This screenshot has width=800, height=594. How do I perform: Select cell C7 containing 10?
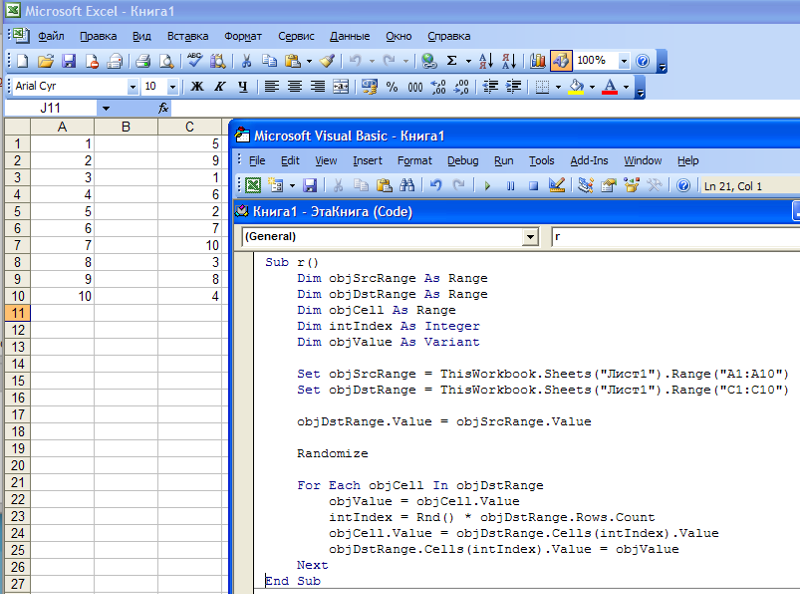pyautogui.click(x=189, y=245)
